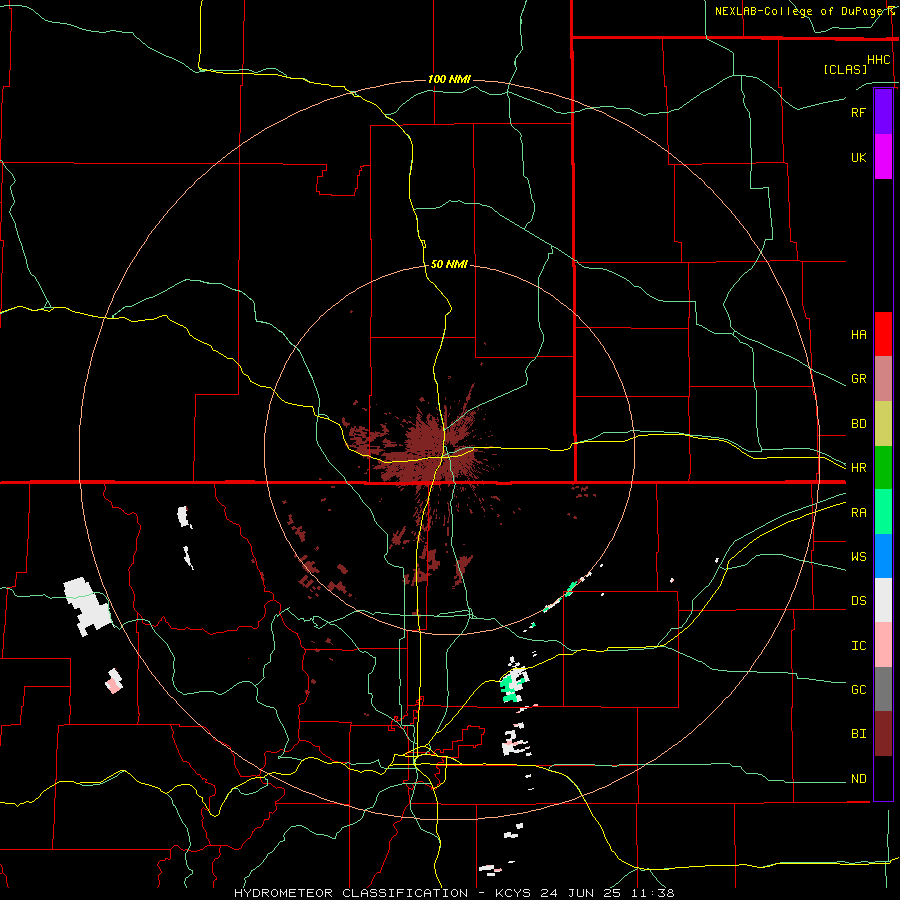Select the dusty pink GR legend swatch

click(883, 379)
